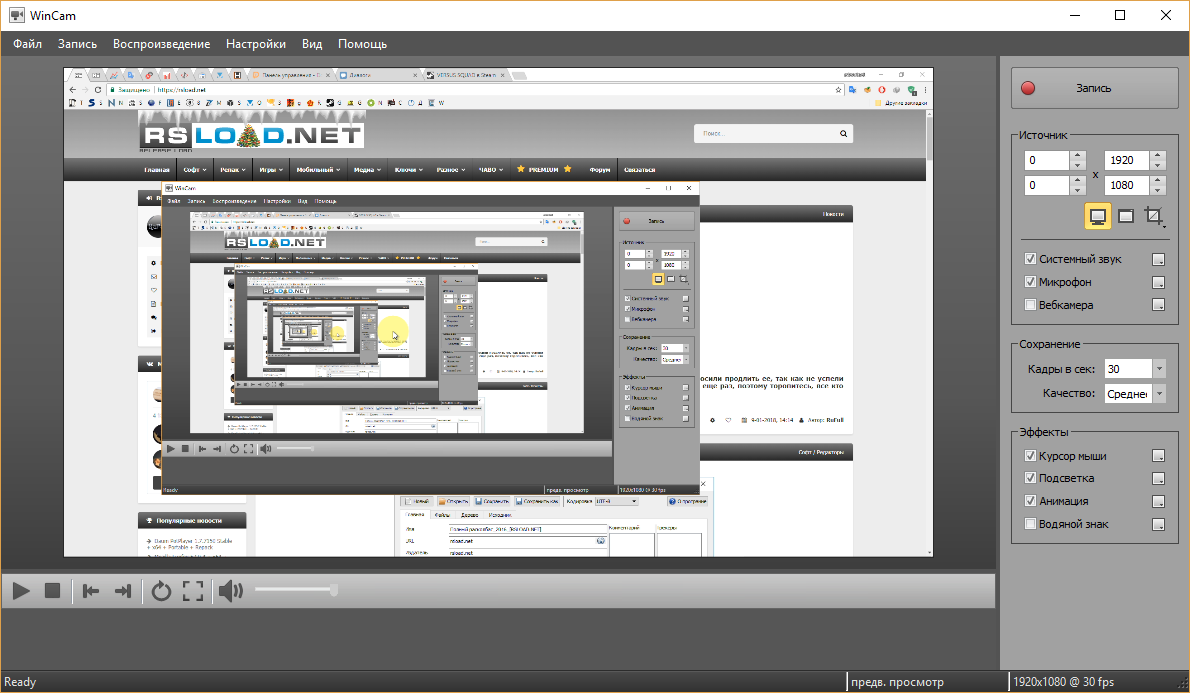Toggle the loop playback icon
This screenshot has height=693, width=1190.
tap(161, 591)
